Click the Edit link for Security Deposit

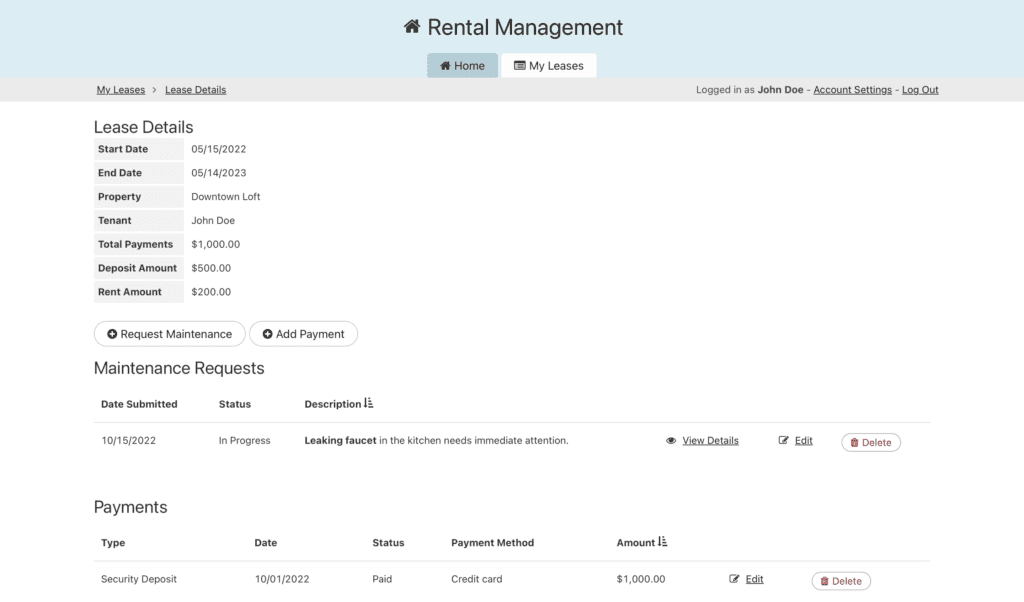(x=754, y=579)
